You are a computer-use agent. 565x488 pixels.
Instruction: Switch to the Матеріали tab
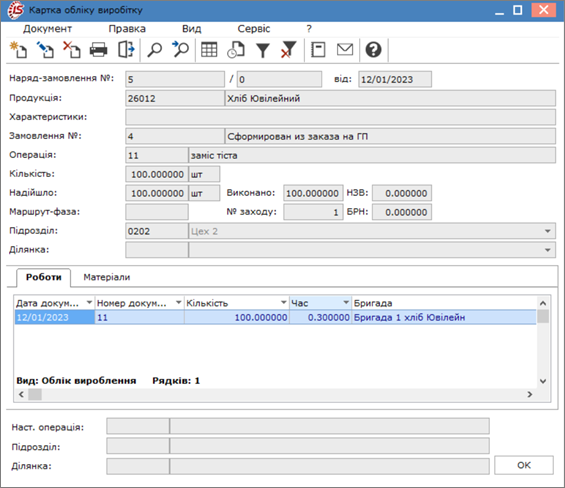point(107,277)
